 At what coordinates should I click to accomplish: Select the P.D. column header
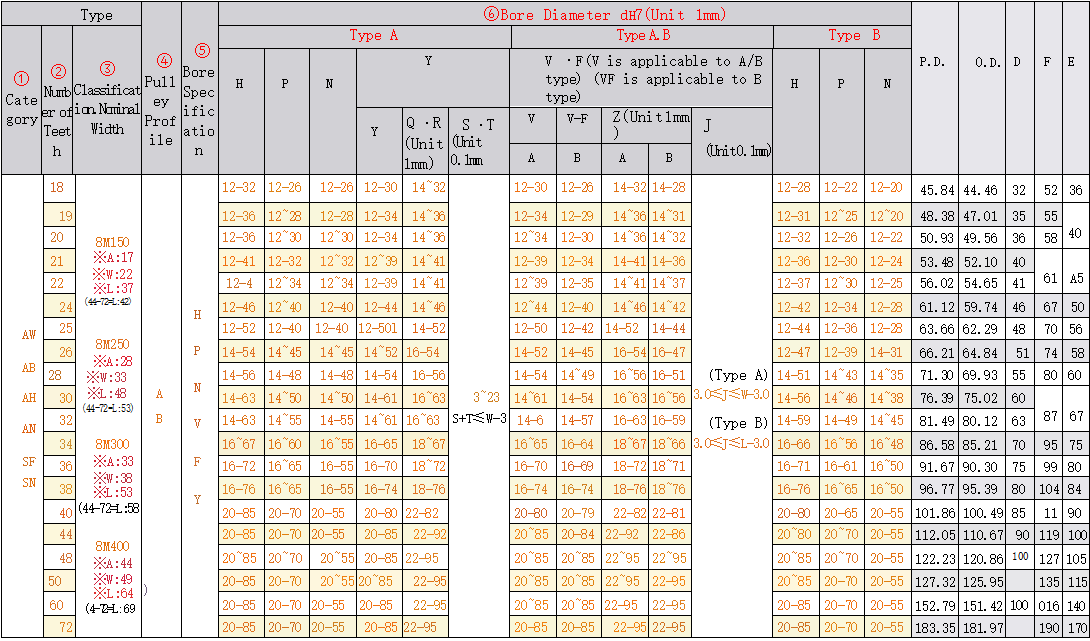click(931, 60)
